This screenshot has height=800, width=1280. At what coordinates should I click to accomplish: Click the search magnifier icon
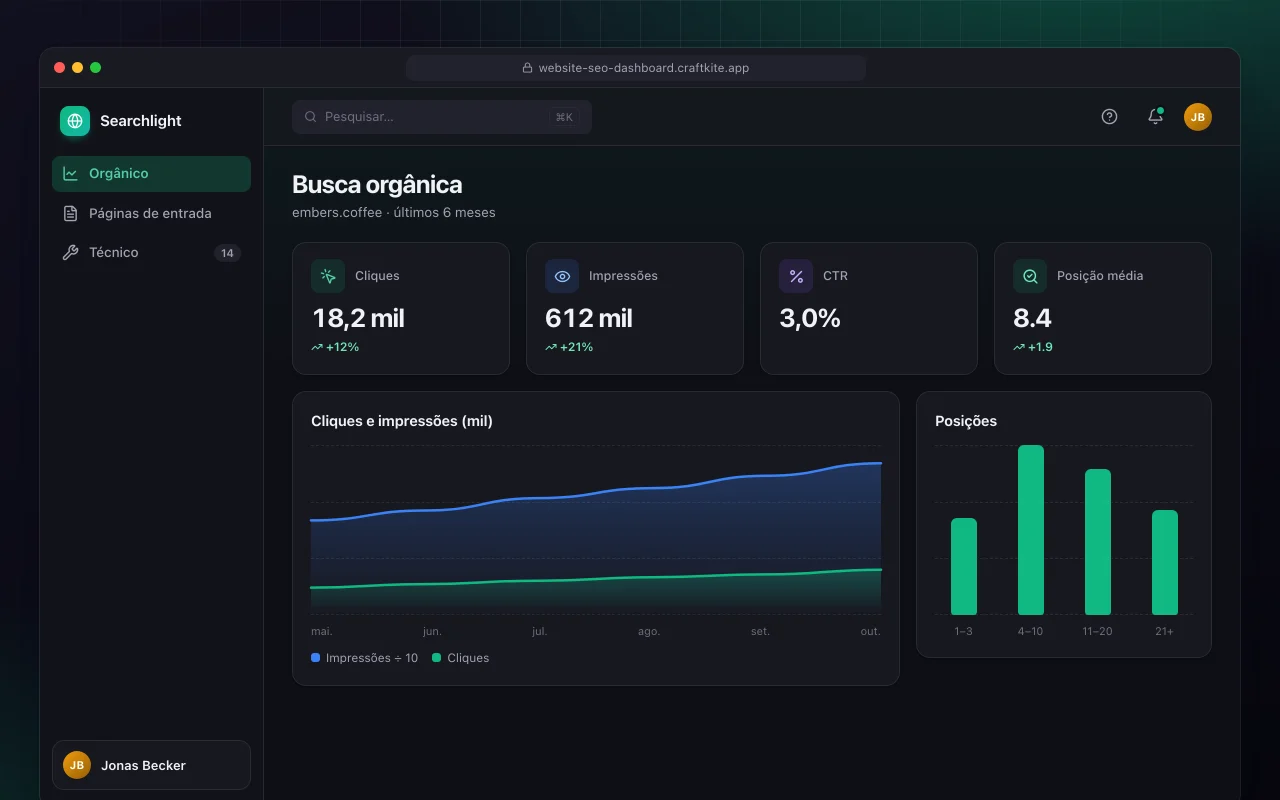[x=311, y=117]
